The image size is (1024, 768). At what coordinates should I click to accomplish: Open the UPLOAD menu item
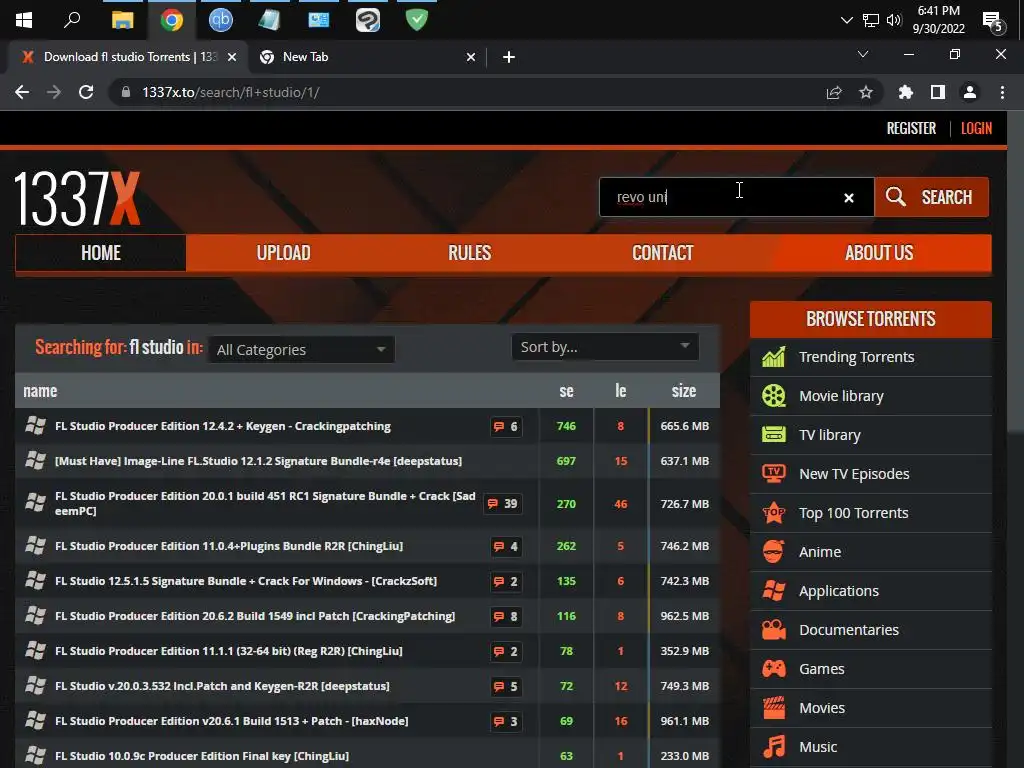(x=283, y=253)
